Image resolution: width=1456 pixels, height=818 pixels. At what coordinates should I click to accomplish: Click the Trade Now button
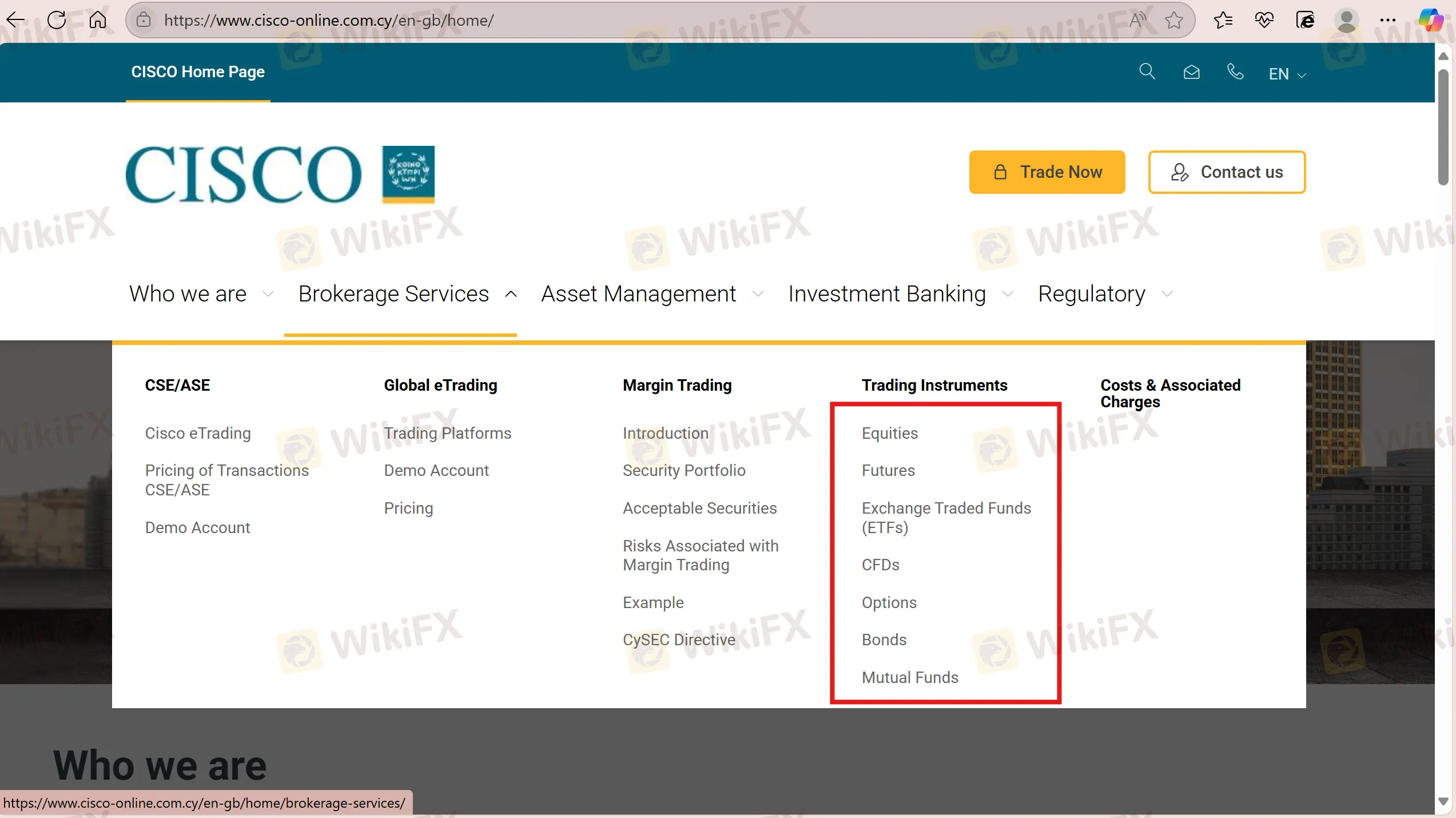(1047, 172)
